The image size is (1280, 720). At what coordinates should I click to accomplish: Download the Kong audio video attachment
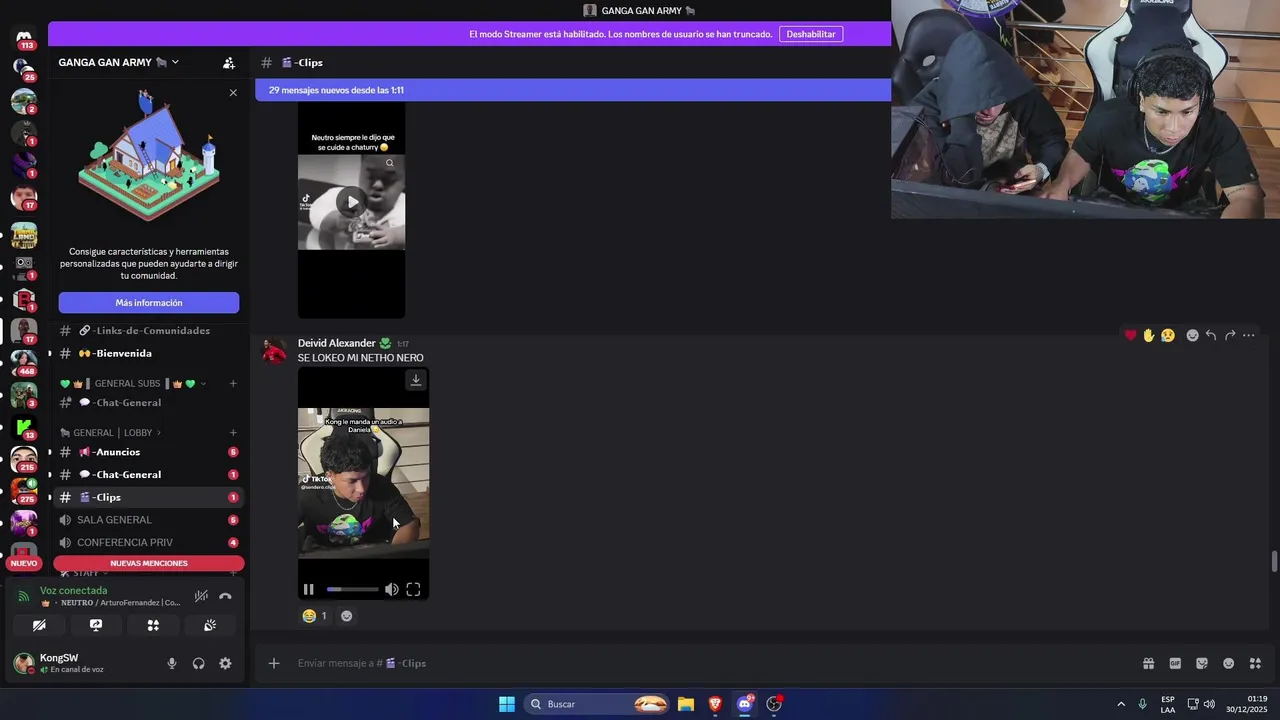coord(416,380)
